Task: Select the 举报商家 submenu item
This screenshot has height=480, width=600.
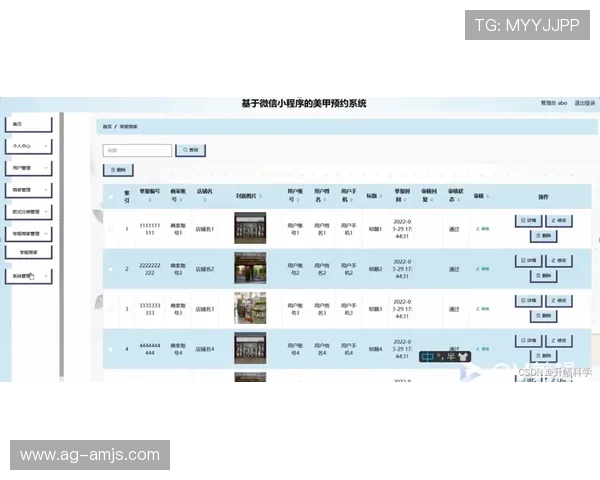Action: [29, 252]
